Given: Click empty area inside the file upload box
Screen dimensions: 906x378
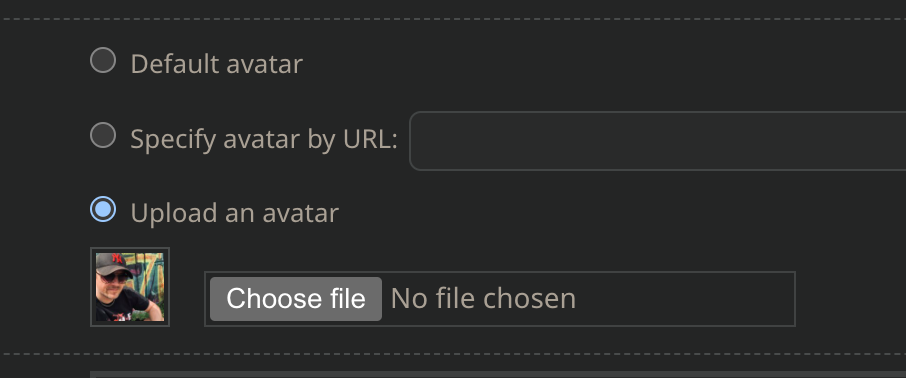Looking at the screenshot, I should point(685,299).
